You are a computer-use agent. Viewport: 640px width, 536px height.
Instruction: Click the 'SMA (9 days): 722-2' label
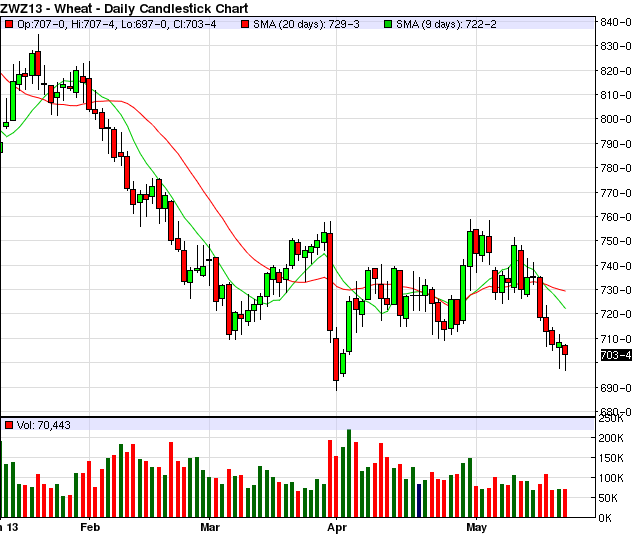click(x=446, y=24)
